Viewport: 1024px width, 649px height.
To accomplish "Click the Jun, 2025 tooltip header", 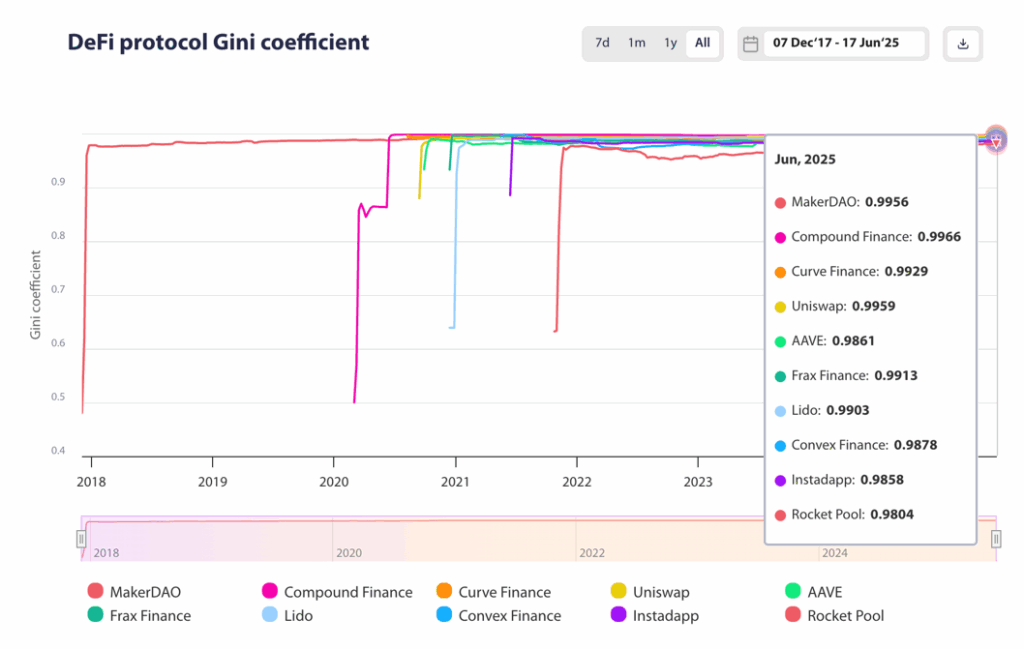I will pos(805,159).
